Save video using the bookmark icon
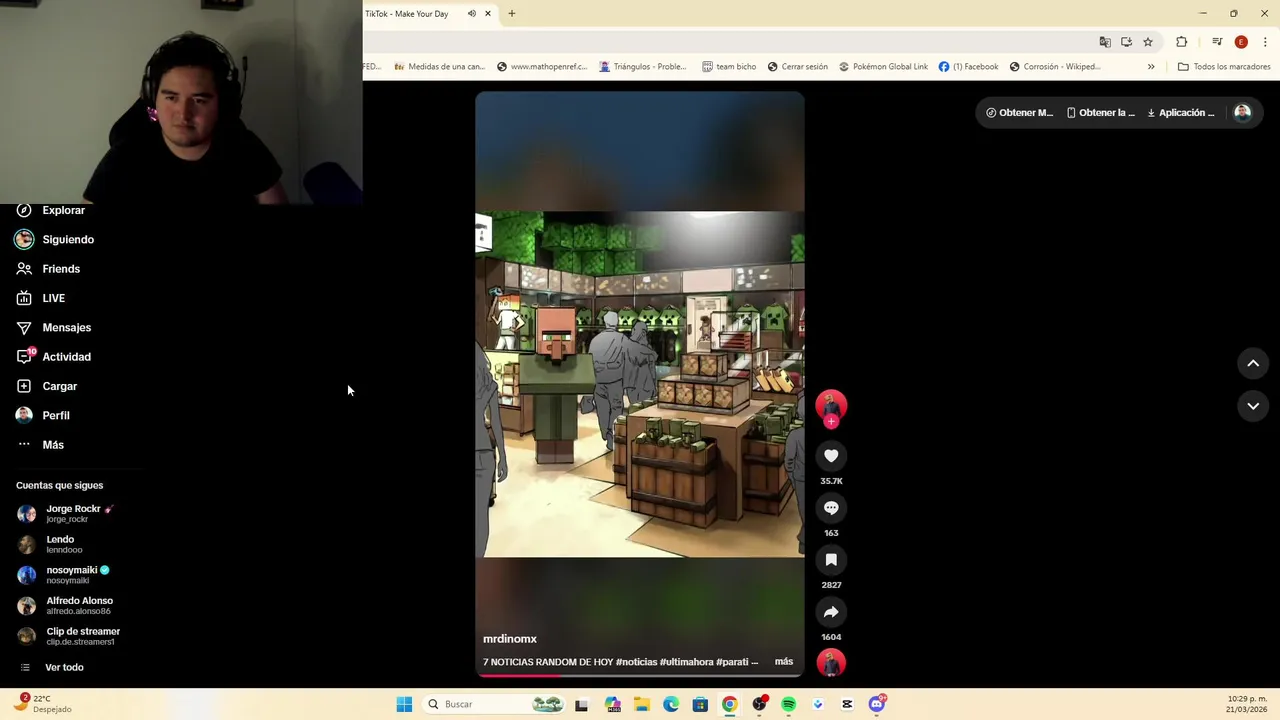The height and width of the screenshot is (720, 1280). 831,560
